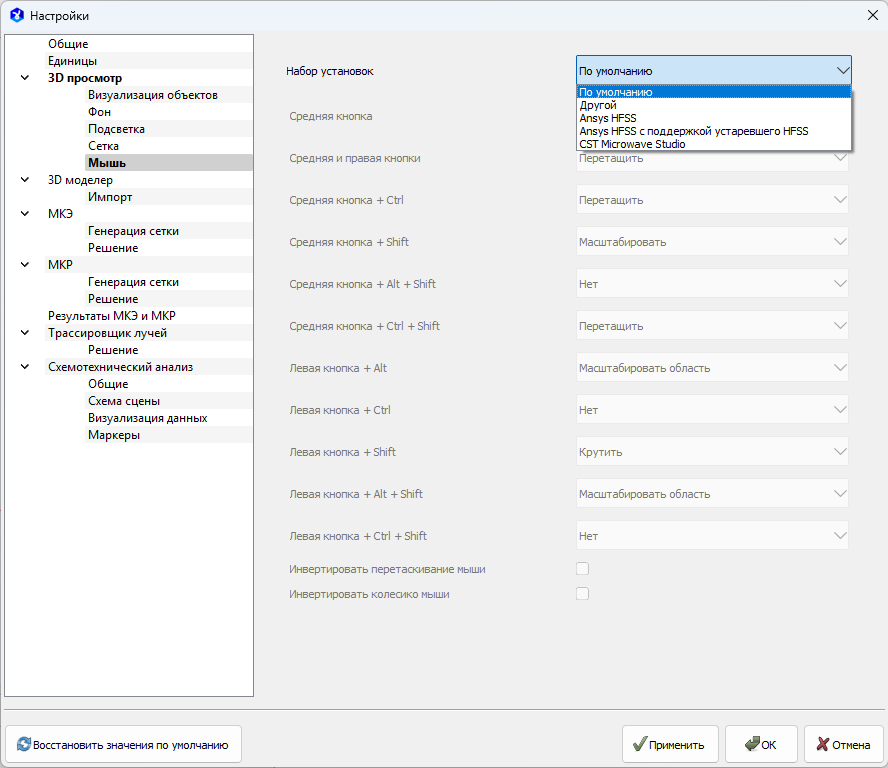Screen dimensions: 888x768
Task: Click the green checkmark icon on Применить
Action: pos(639,744)
